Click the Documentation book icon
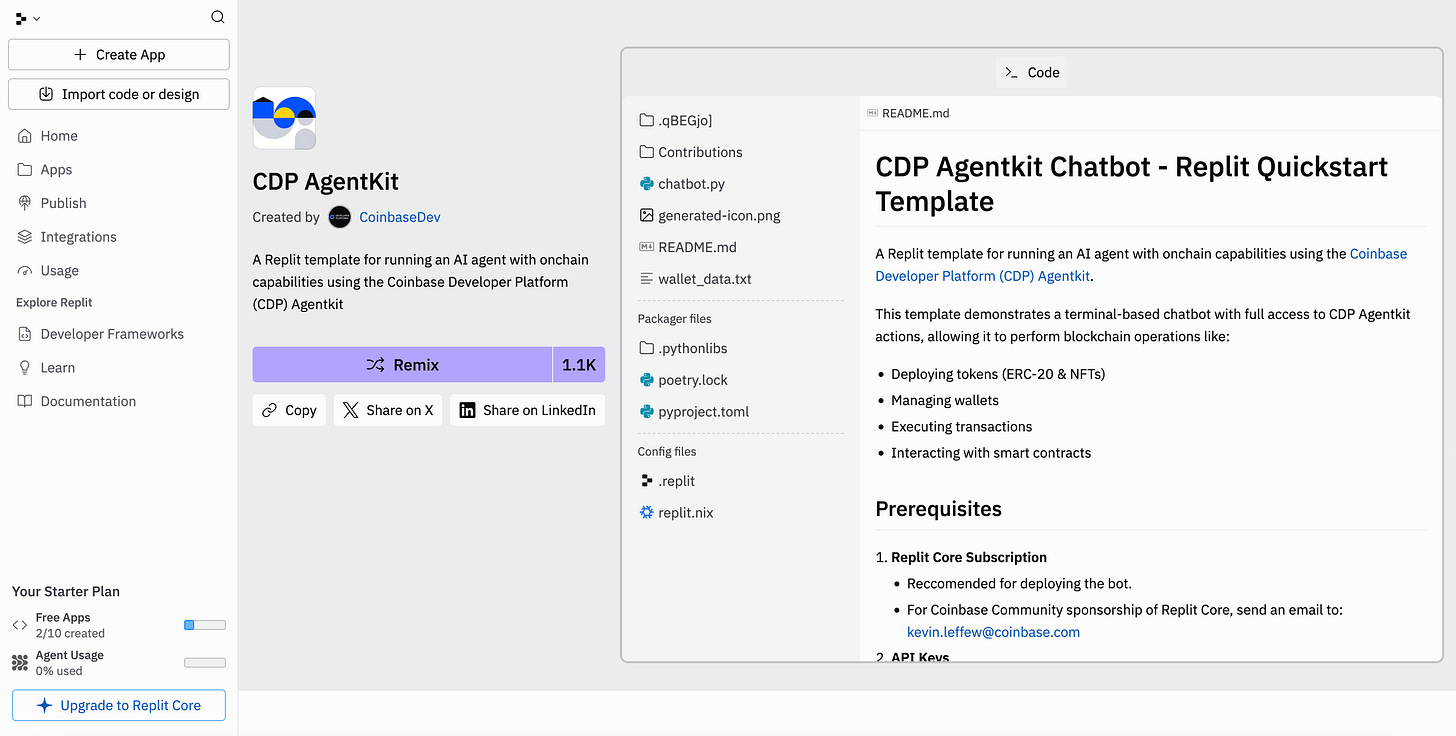 (x=25, y=401)
